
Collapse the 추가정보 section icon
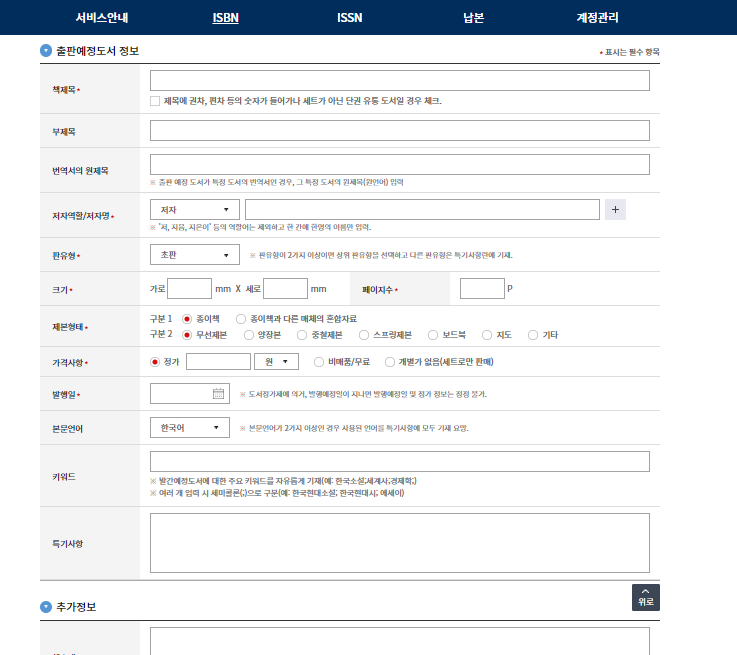pos(46,607)
